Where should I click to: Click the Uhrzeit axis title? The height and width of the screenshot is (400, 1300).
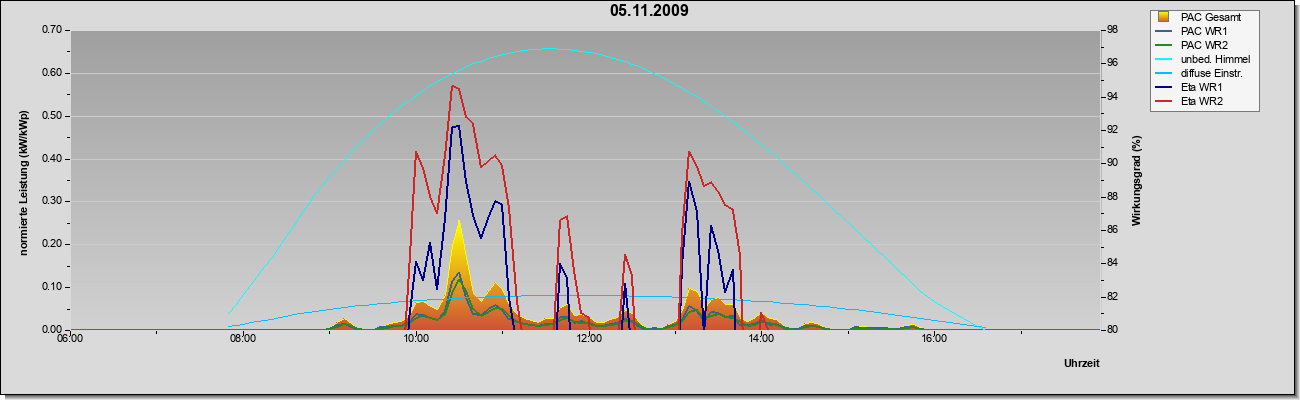1082,363
